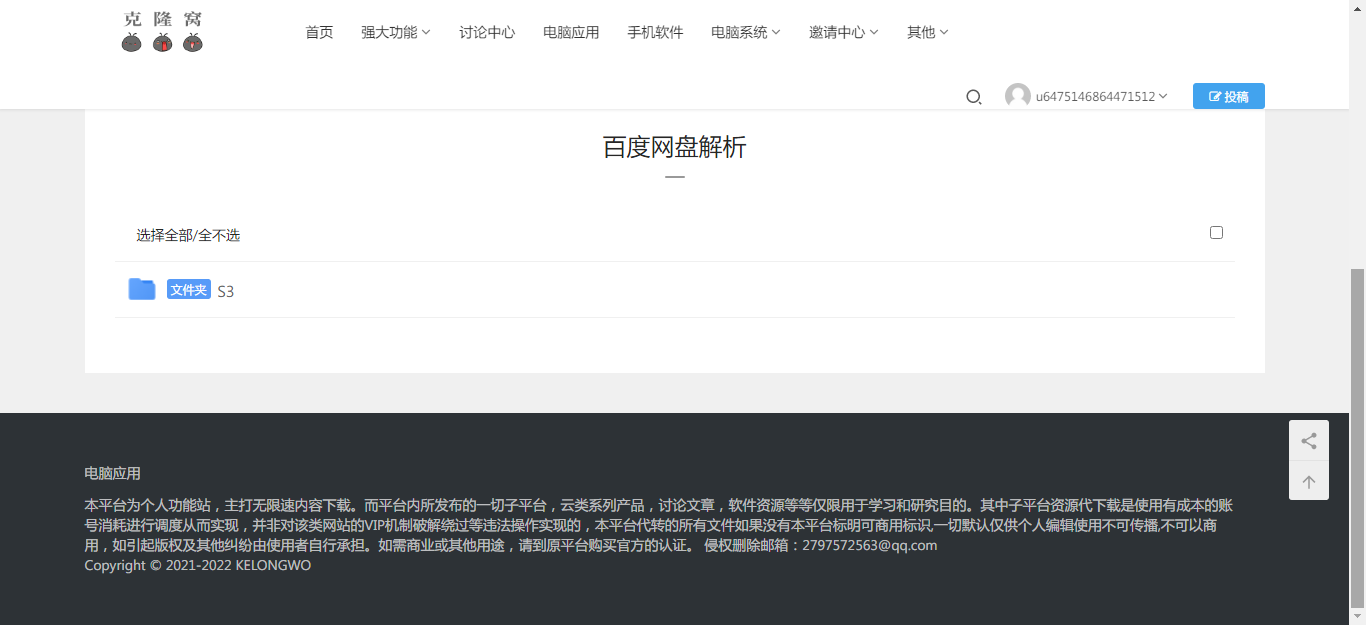
Task: Click the 百度网盘解析 page heading
Action: click(x=675, y=148)
